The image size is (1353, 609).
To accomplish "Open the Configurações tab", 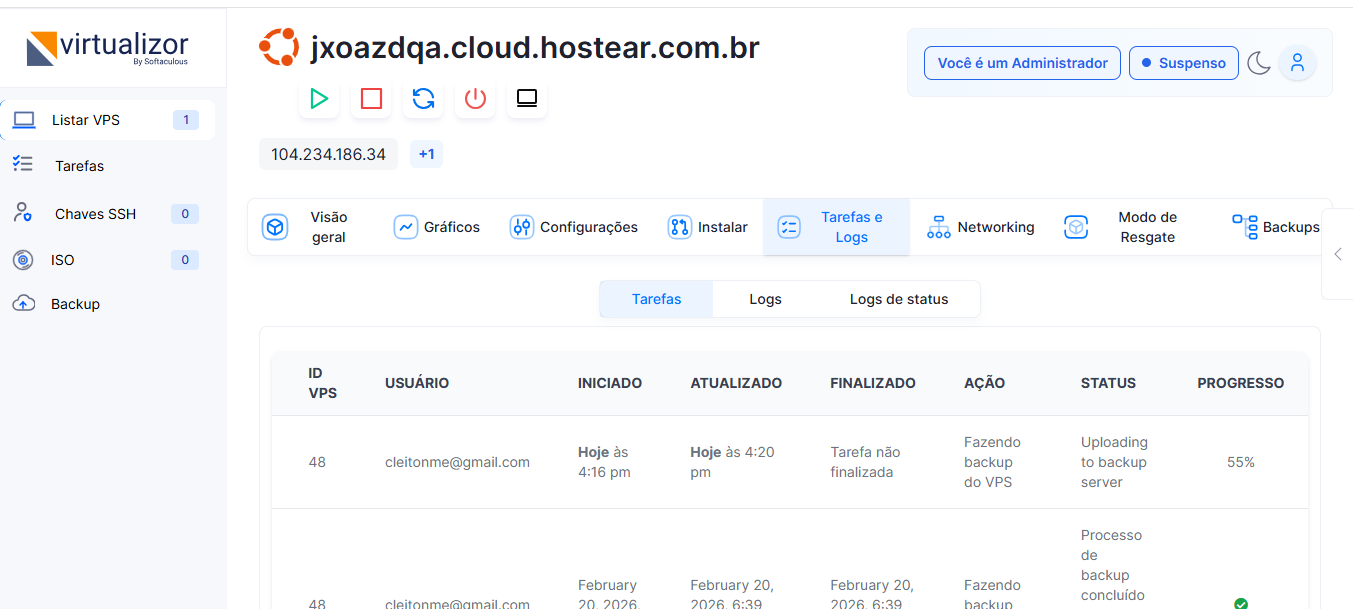I will (x=574, y=227).
